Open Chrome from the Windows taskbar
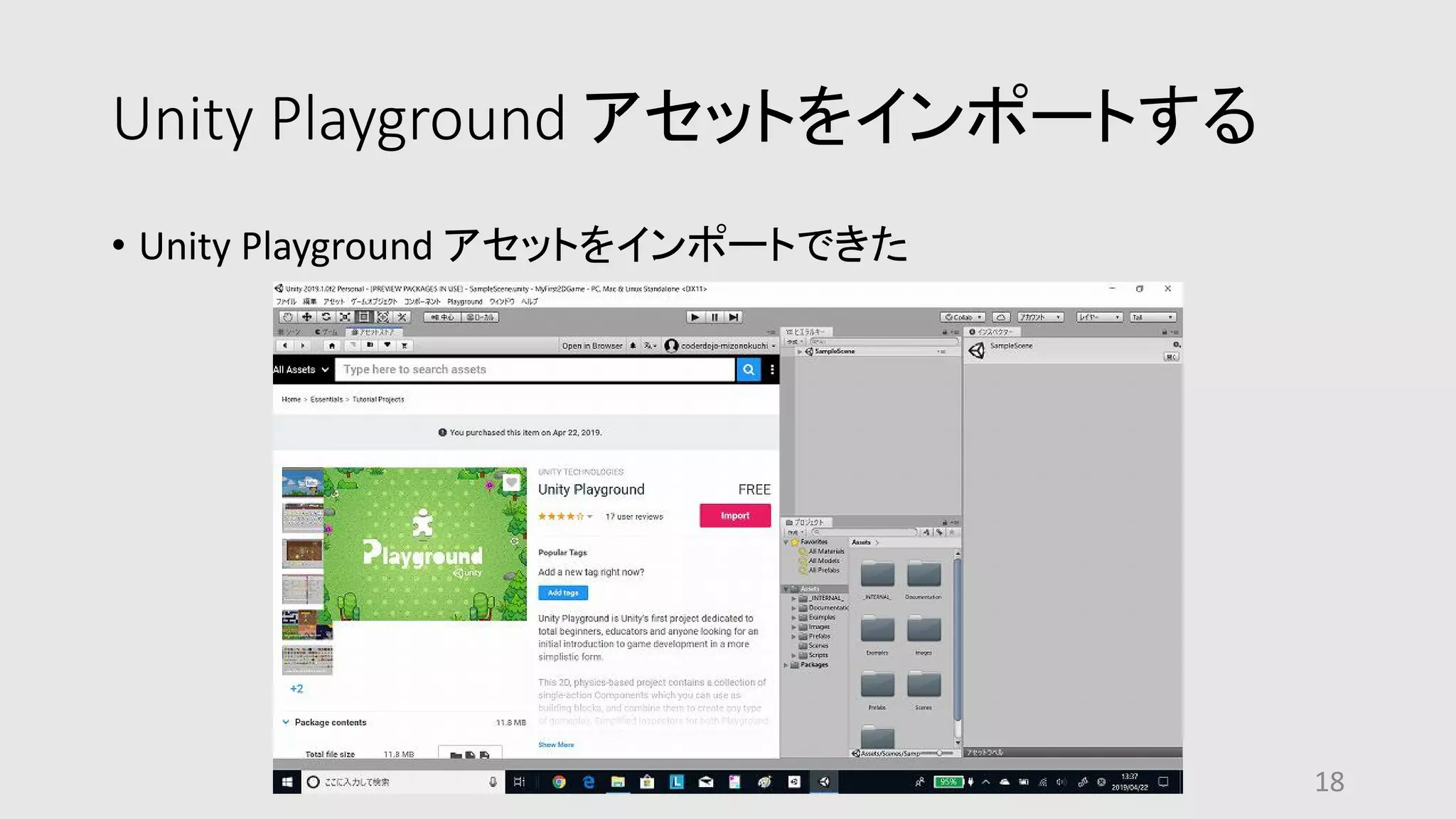Screen dimensions: 1456x819 (559, 782)
